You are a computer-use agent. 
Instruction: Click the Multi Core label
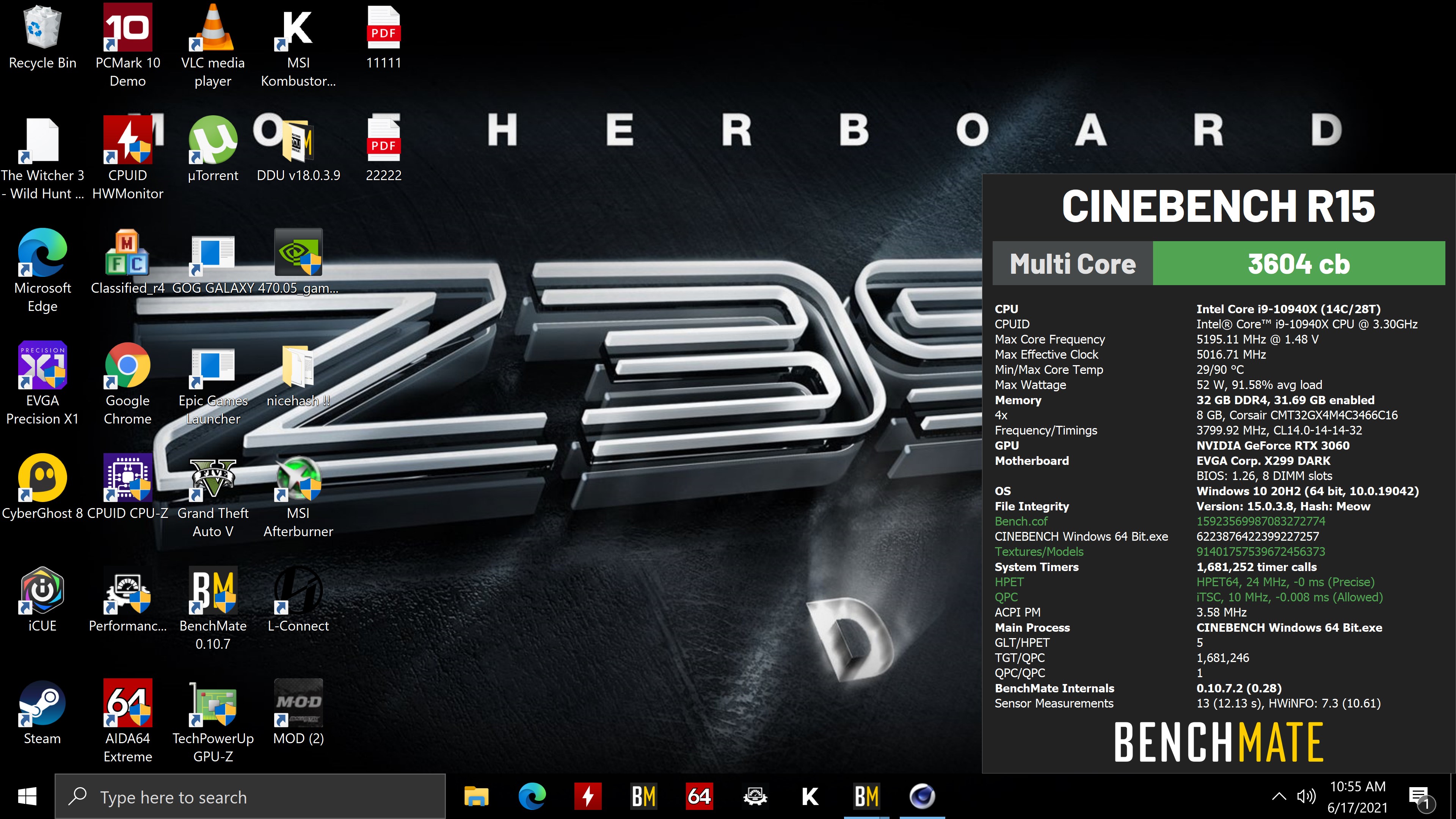tap(1072, 264)
